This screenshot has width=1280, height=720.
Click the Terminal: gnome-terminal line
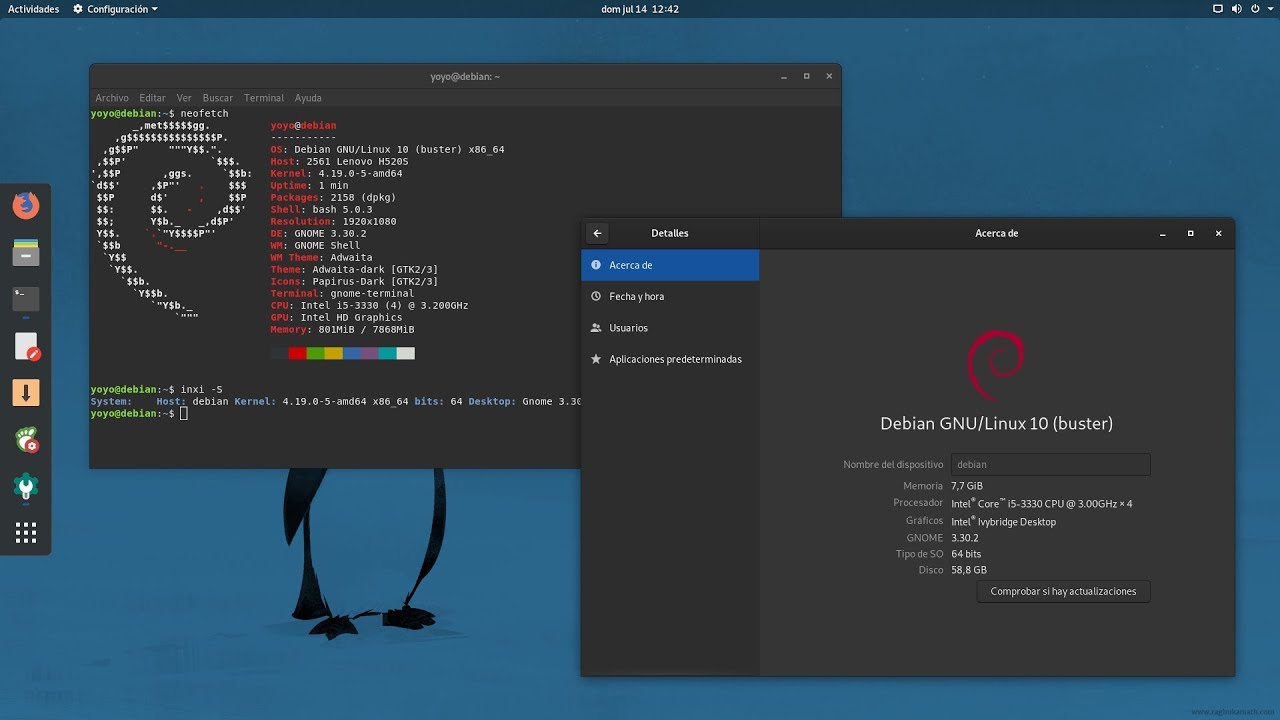[342, 294]
